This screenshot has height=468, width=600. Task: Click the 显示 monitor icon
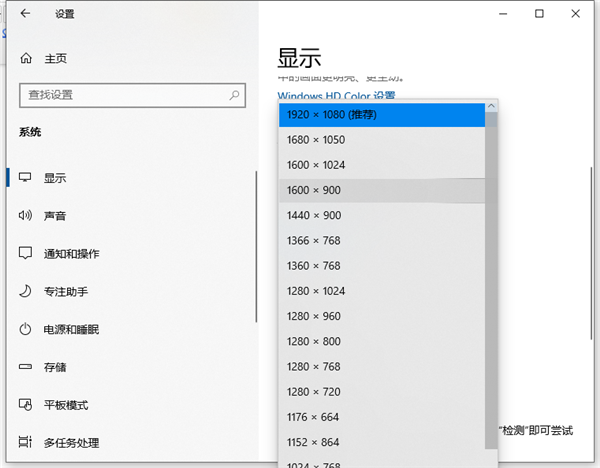pos(25,178)
